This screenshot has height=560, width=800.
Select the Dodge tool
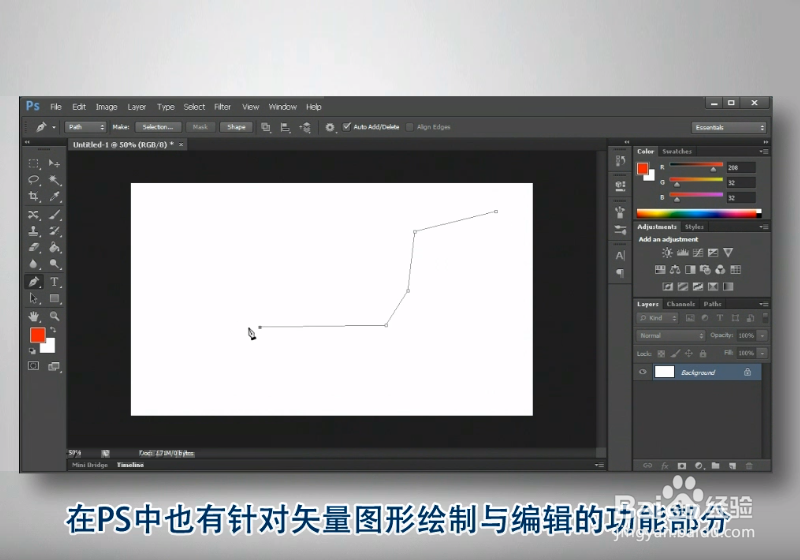click(54, 264)
